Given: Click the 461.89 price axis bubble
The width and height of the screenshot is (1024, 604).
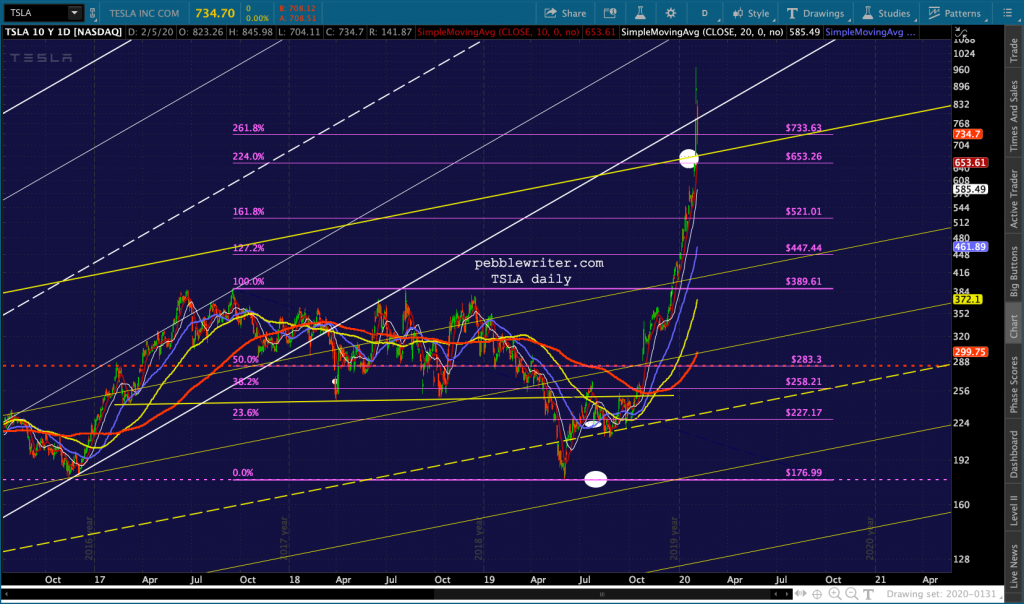Looking at the screenshot, I should point(970,247).
